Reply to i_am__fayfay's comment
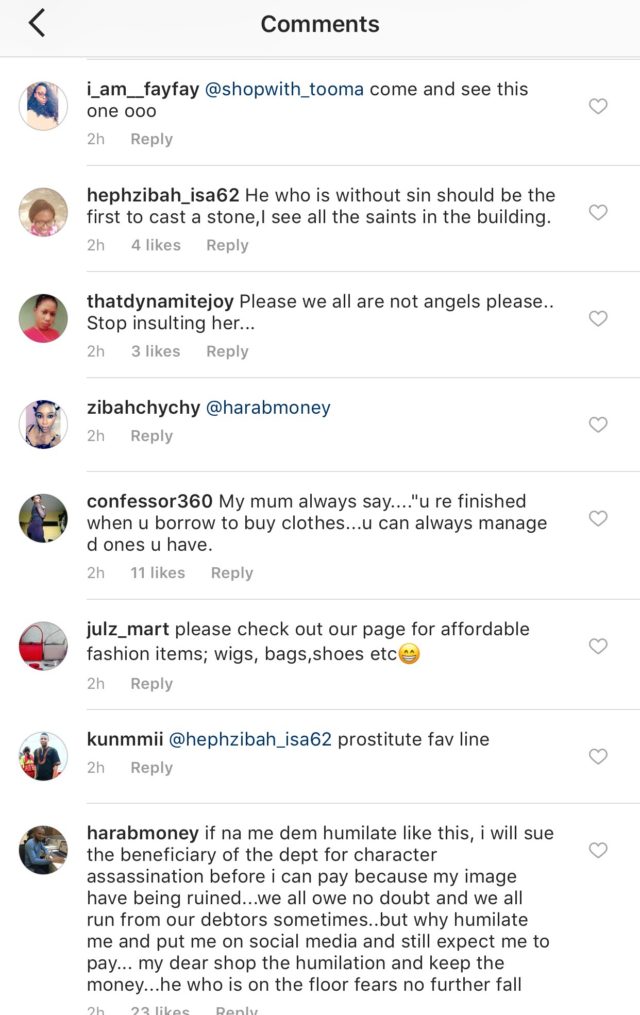 point(151,139)
